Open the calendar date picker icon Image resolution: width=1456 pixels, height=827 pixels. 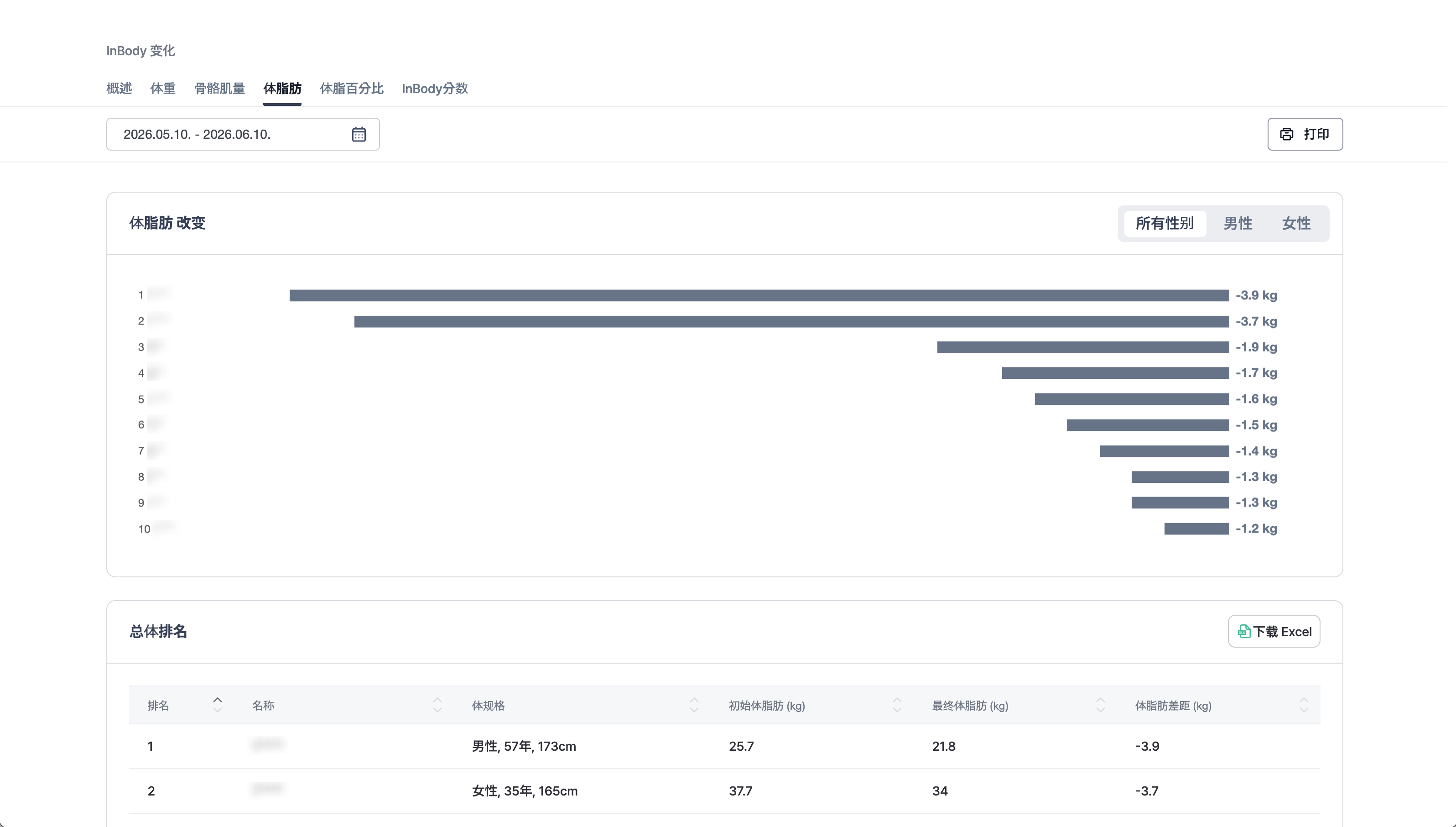click(x=359, y=134)
